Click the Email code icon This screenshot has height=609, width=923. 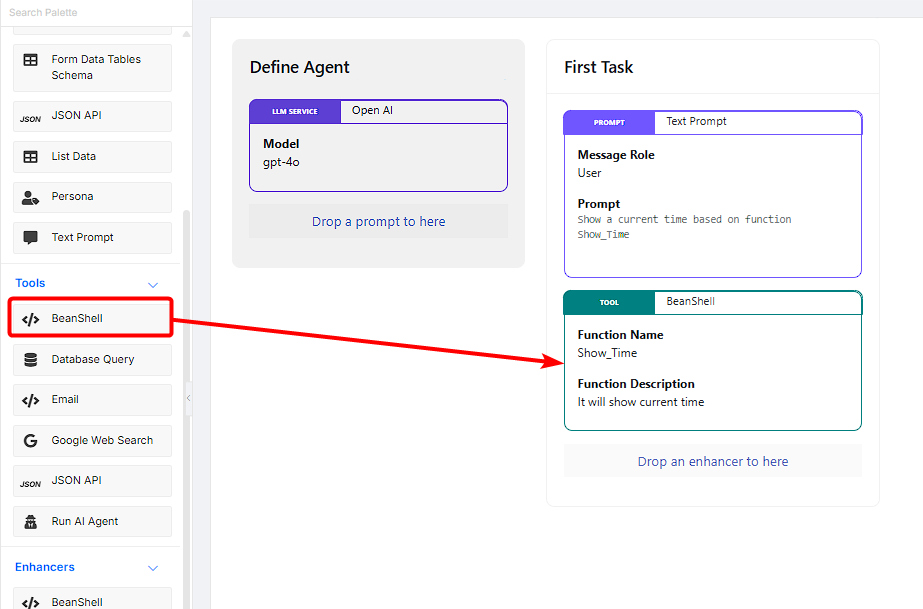(x=31, y=401)
